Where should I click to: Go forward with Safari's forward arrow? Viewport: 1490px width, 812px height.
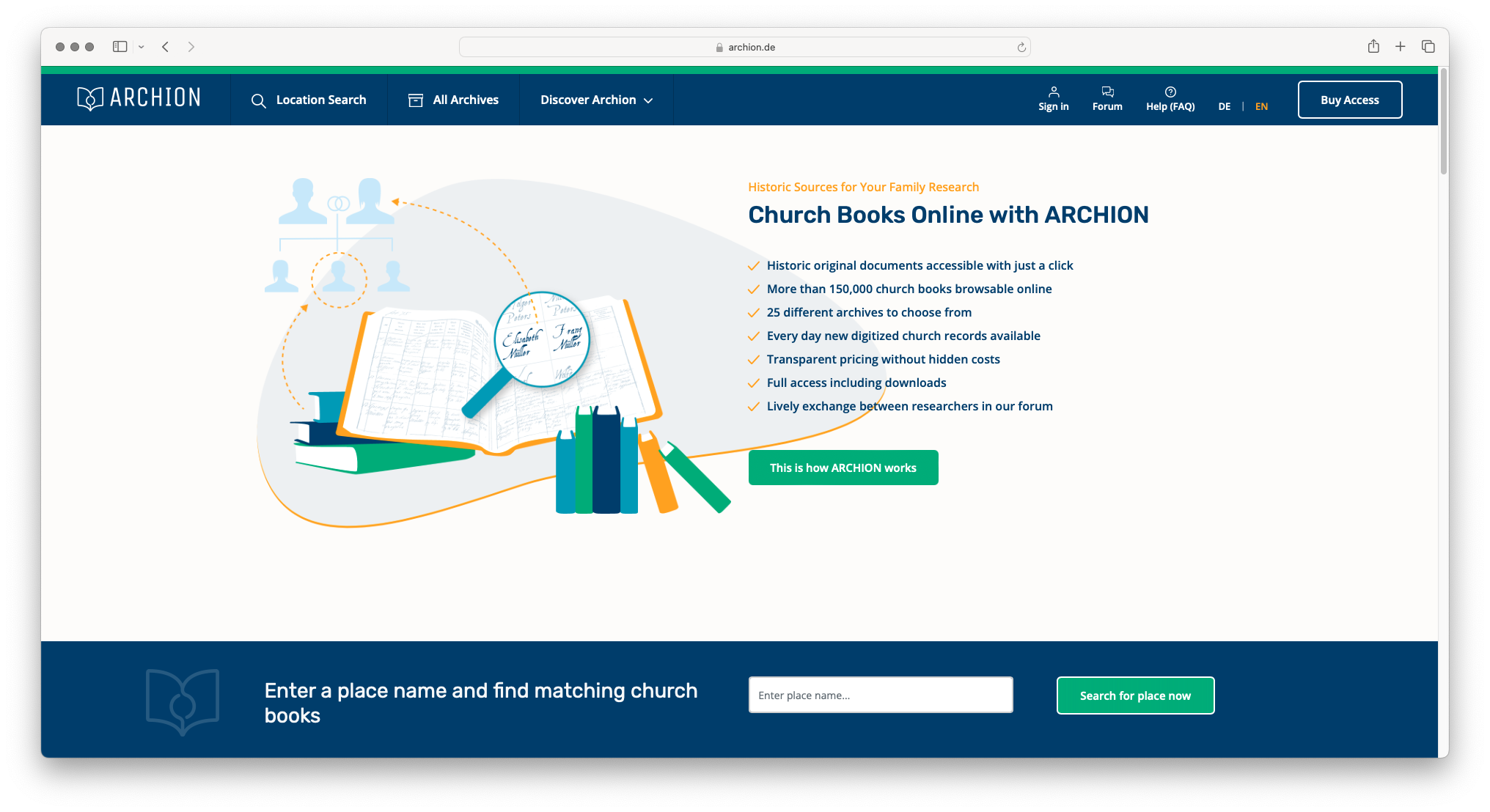point(191,46)
